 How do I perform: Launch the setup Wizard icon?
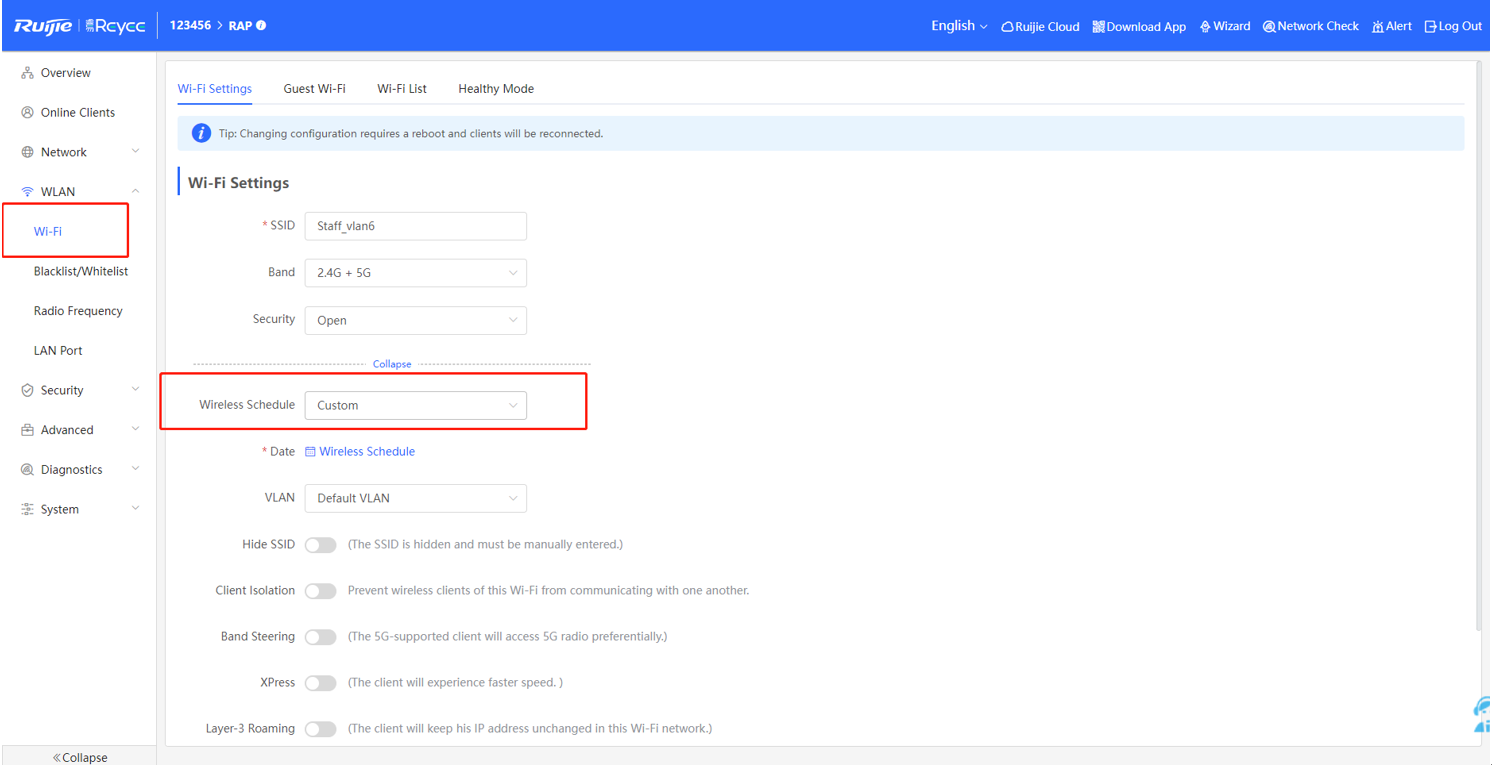[1205, 27]
